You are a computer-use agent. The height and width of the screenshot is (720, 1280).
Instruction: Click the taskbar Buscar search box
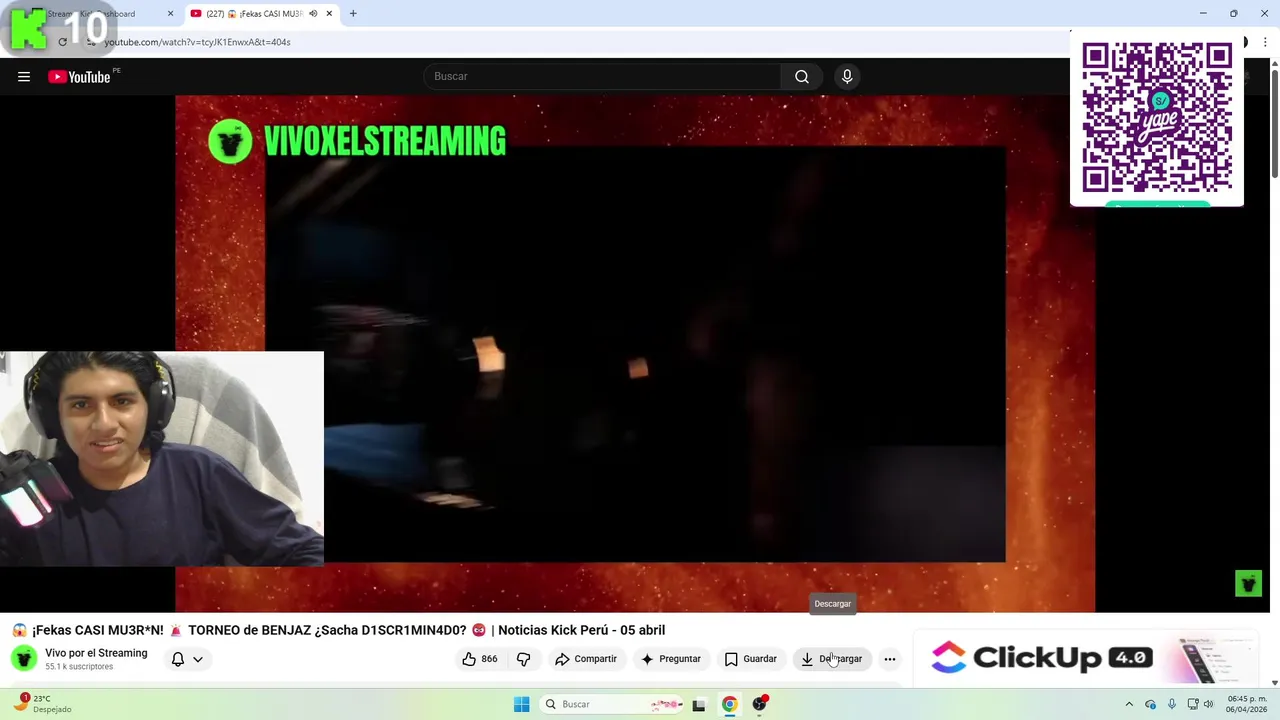tap(613, 704)
